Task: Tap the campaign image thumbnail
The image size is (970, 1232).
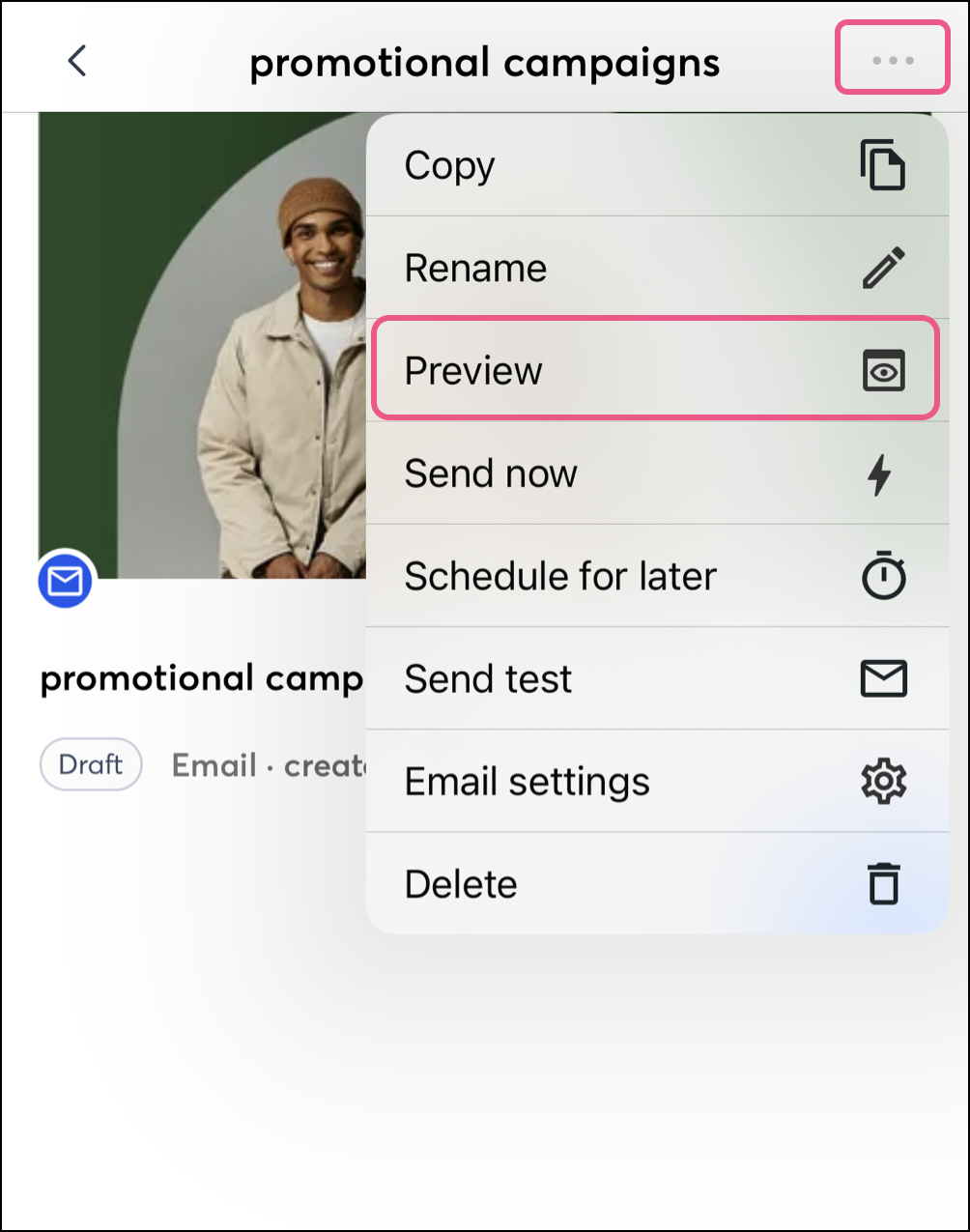Action: pyautogui.click(x=203, y=348)
